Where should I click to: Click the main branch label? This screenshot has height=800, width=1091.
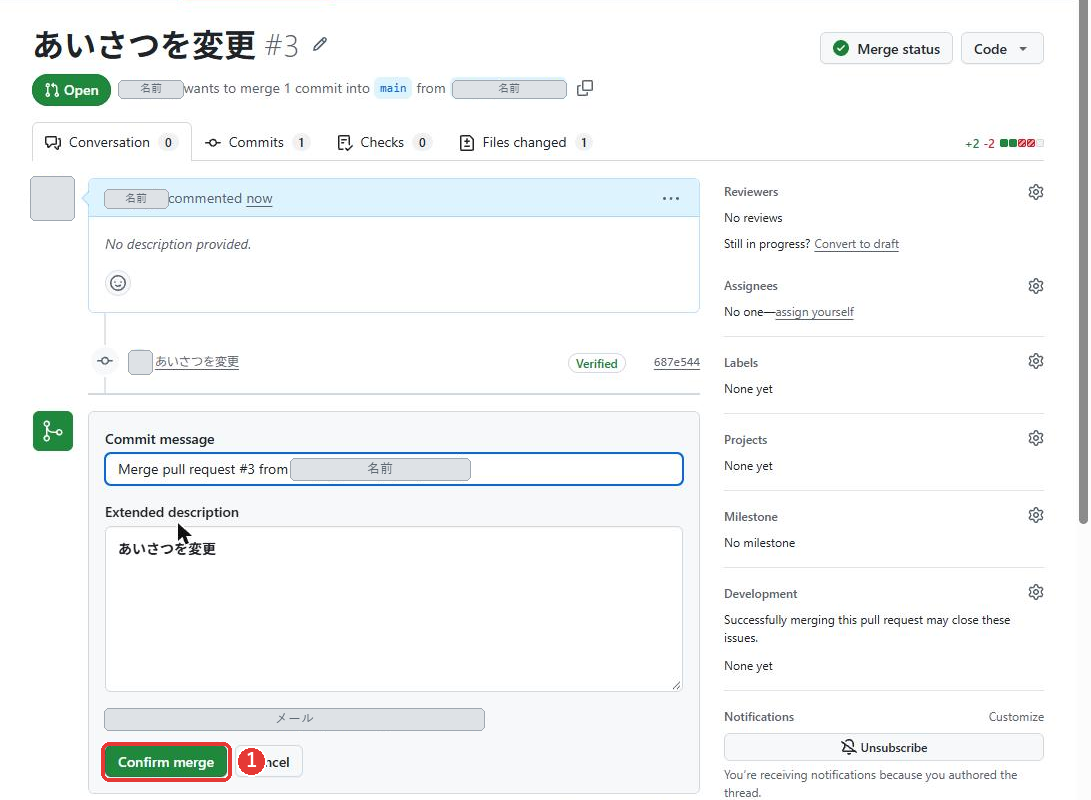point(393,88)
